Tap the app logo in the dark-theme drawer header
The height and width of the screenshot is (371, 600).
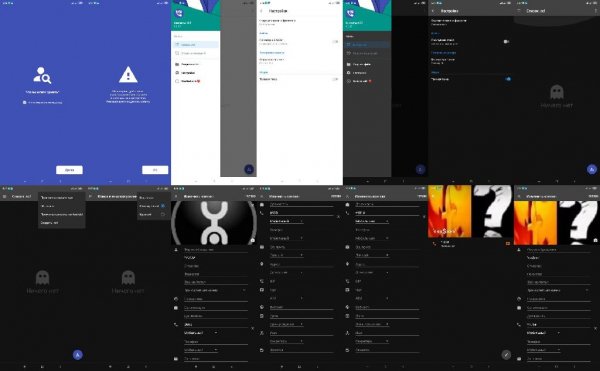coord(350,13)
